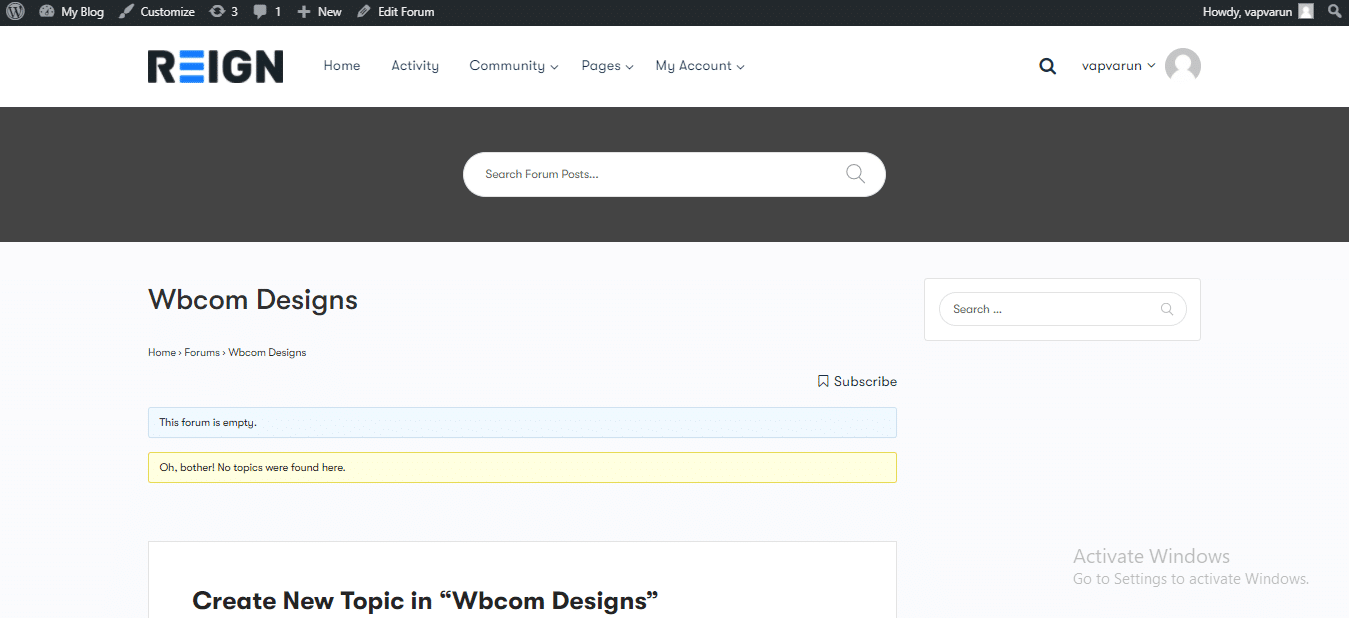Image resolution: width=1349 pixels, height=618 pixels.
Task: Click the Customize admin bar item
Action: click(157, 12)
